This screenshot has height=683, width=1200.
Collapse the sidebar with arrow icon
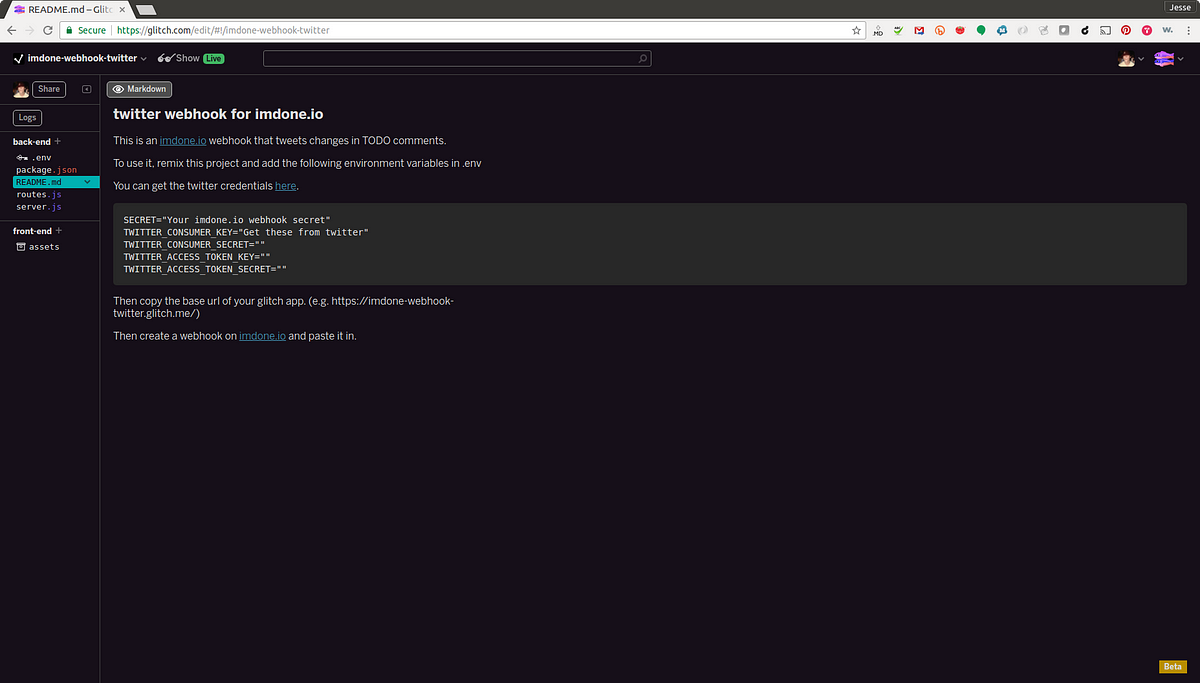87,89
